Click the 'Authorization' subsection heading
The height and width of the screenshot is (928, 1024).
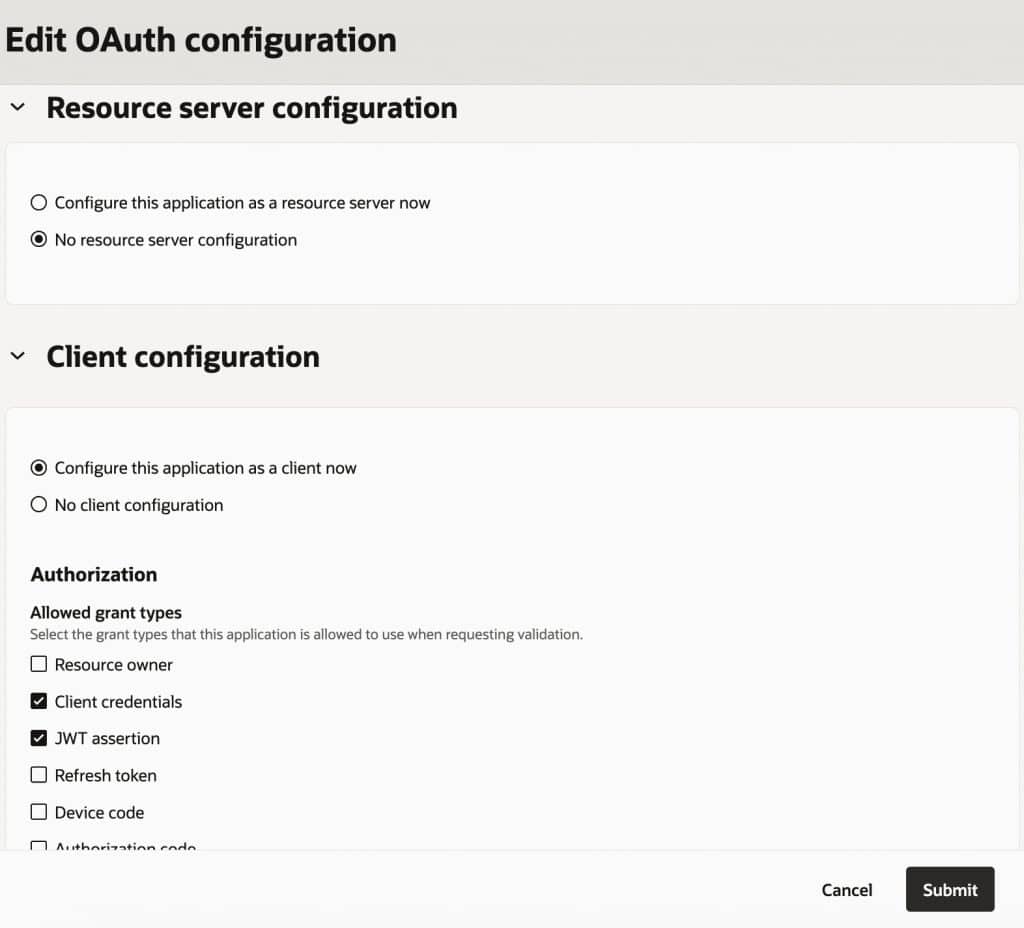[x=94, y=574]
